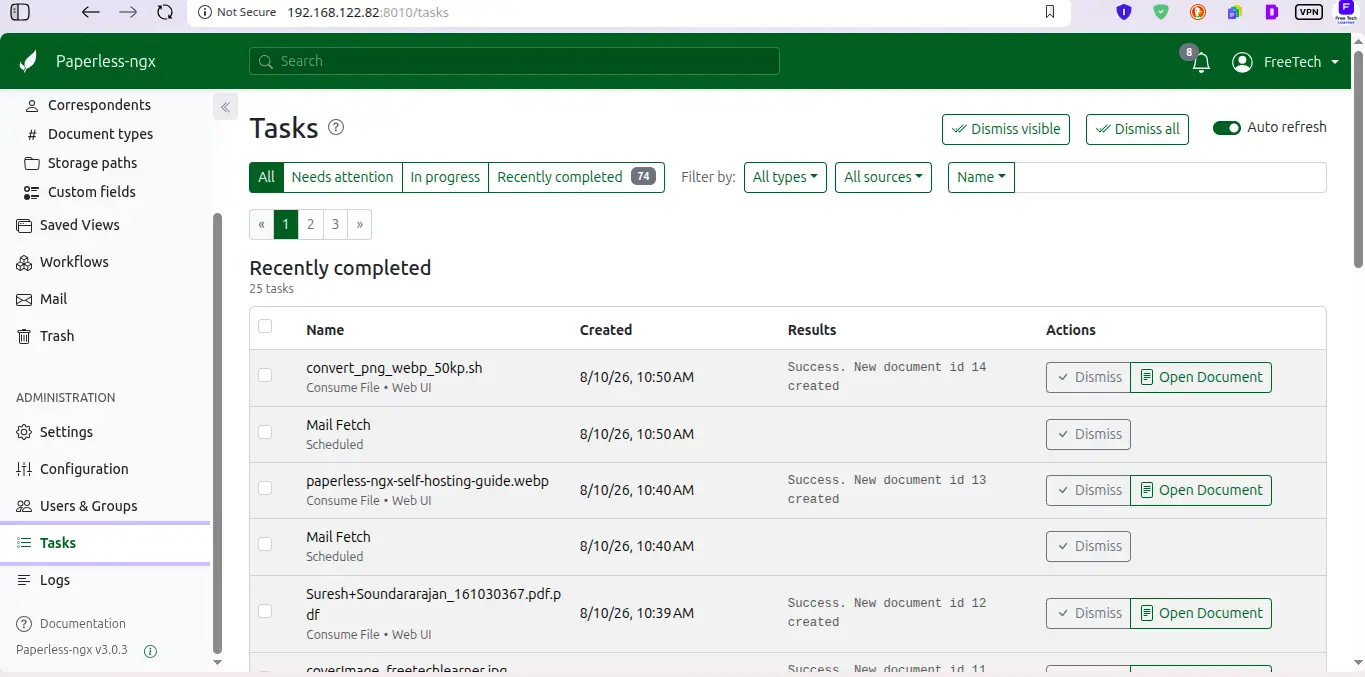Select the All tasks tab
The width and height of the screenshot is (1365, 677).
pos(266,177)
